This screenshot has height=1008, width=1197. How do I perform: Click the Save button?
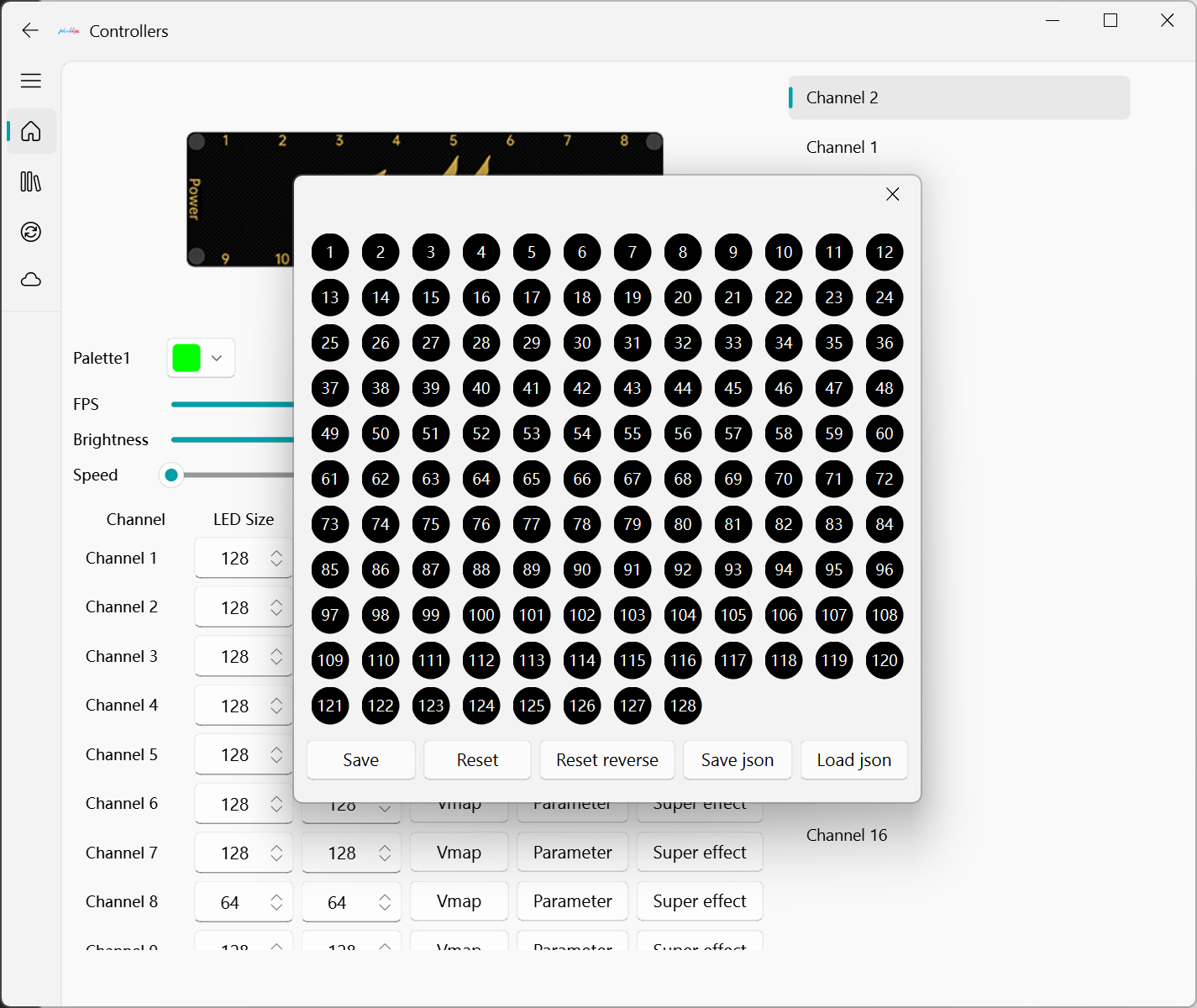click(x=360, y=760)
